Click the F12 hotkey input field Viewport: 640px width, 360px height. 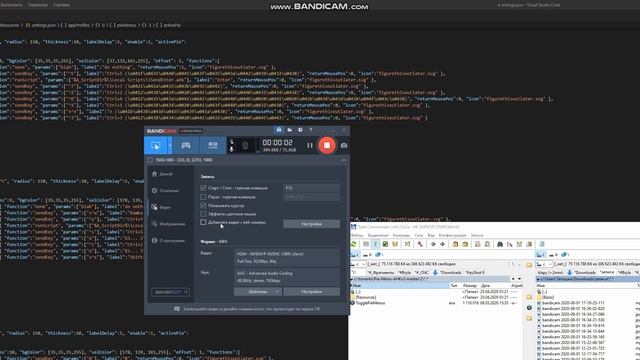tap(311, 188)
